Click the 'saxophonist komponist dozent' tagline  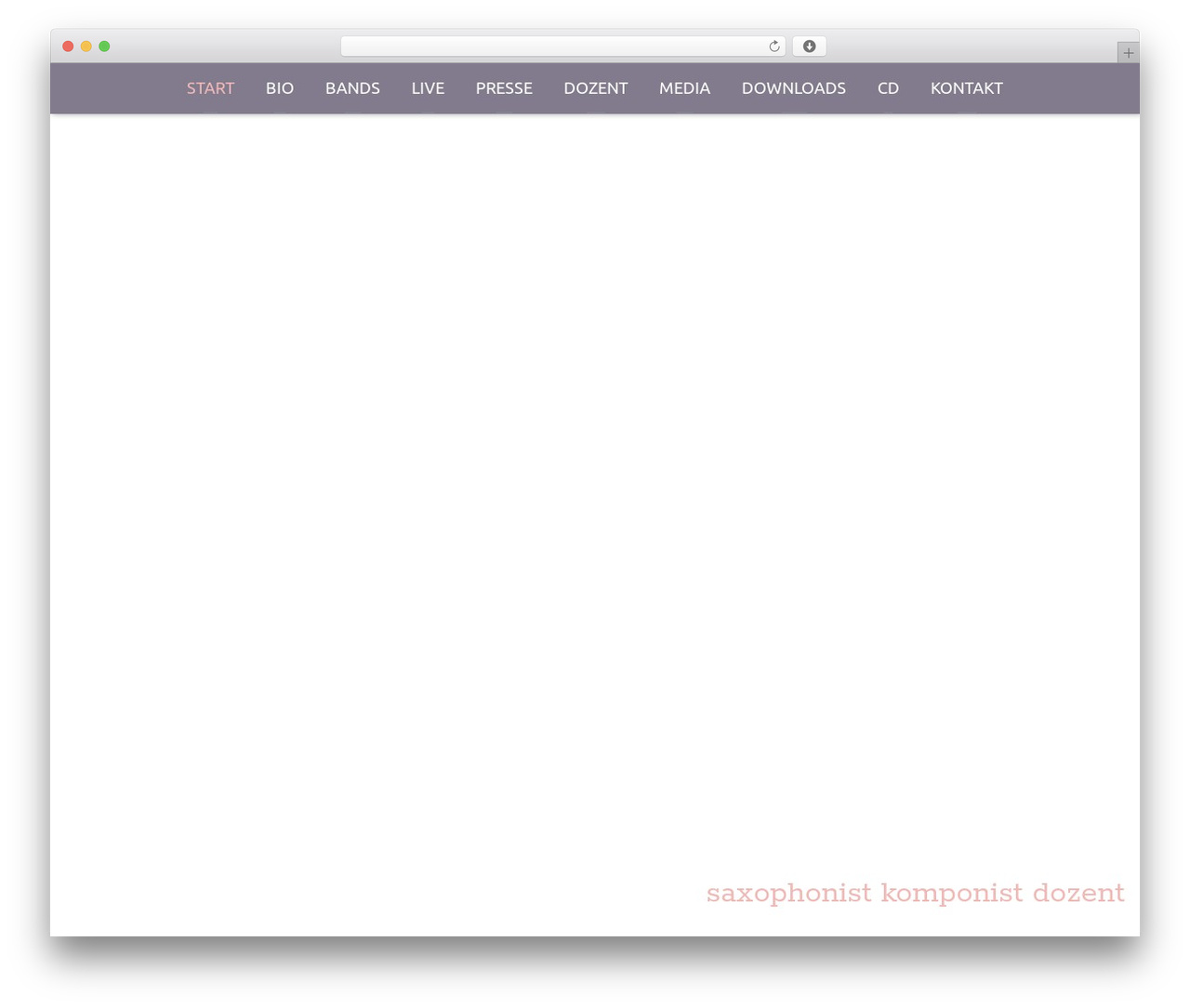916,894
